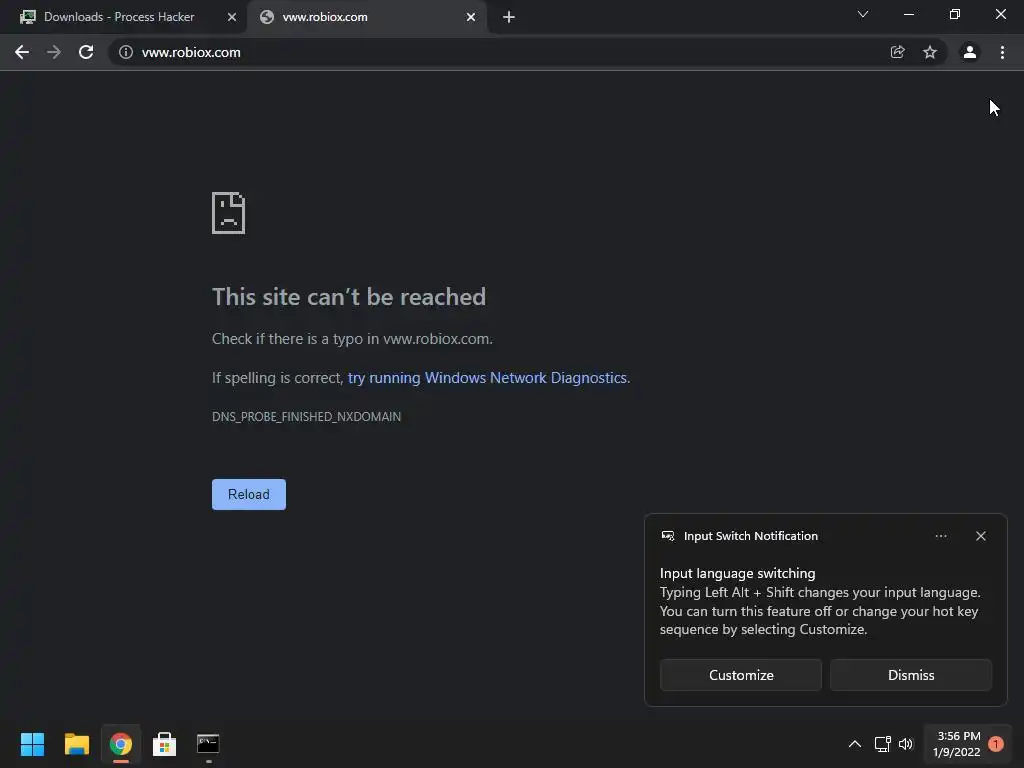1024x768 pixels.
Task: Click the Input Switch Notification app icon
Action: tap(668, 536)
